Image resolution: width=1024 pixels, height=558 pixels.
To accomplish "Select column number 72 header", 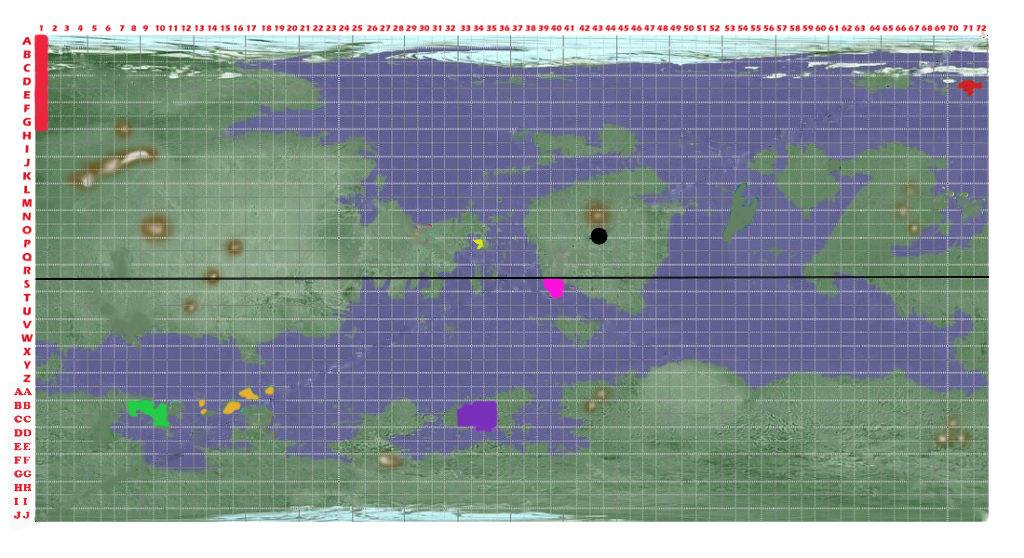I will point(982,28).
